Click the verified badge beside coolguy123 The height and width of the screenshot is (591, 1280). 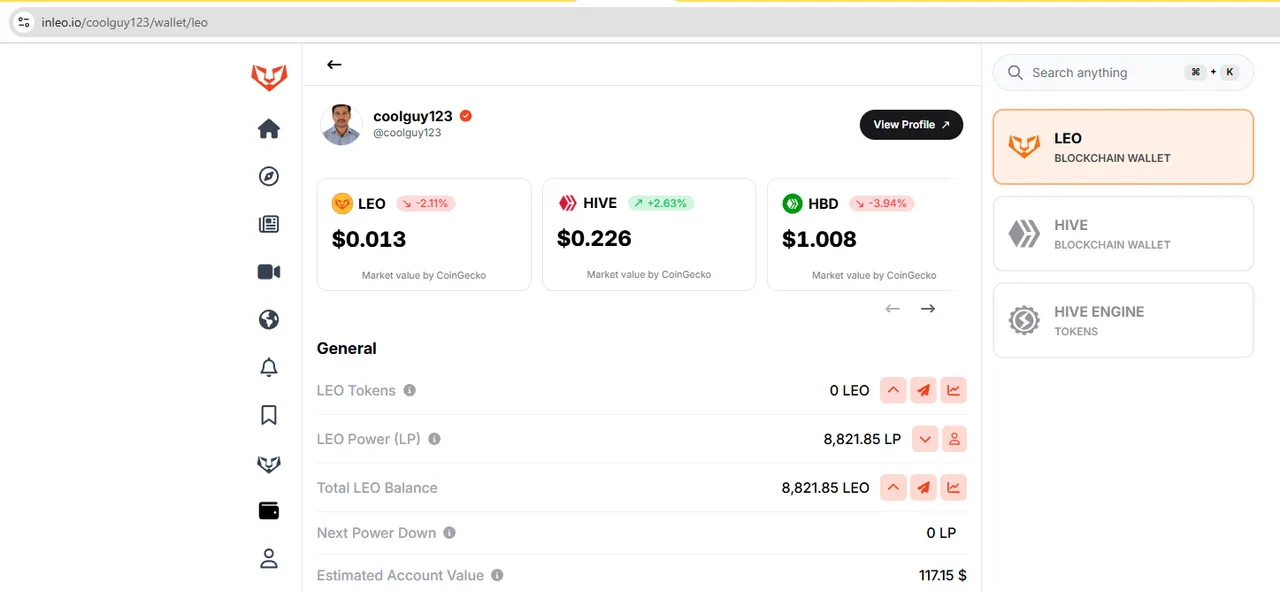466,116
